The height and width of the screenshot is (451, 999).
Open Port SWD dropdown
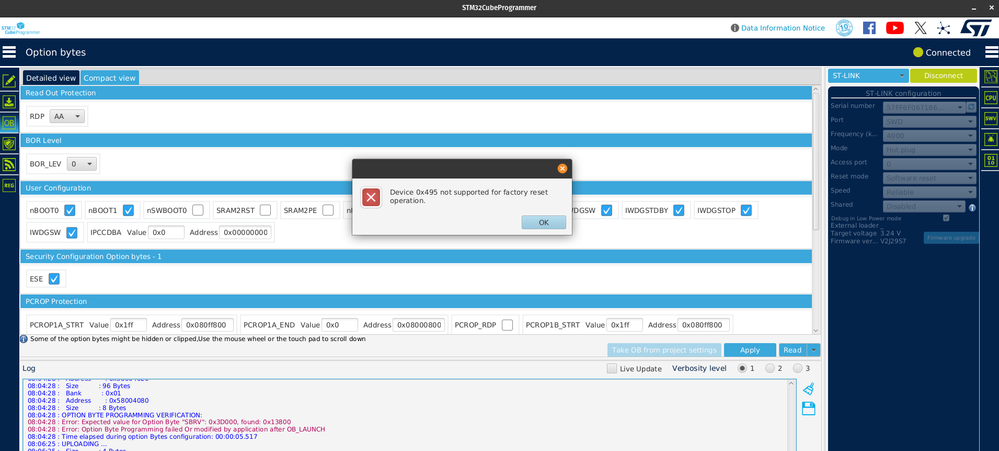coord(930,121)
